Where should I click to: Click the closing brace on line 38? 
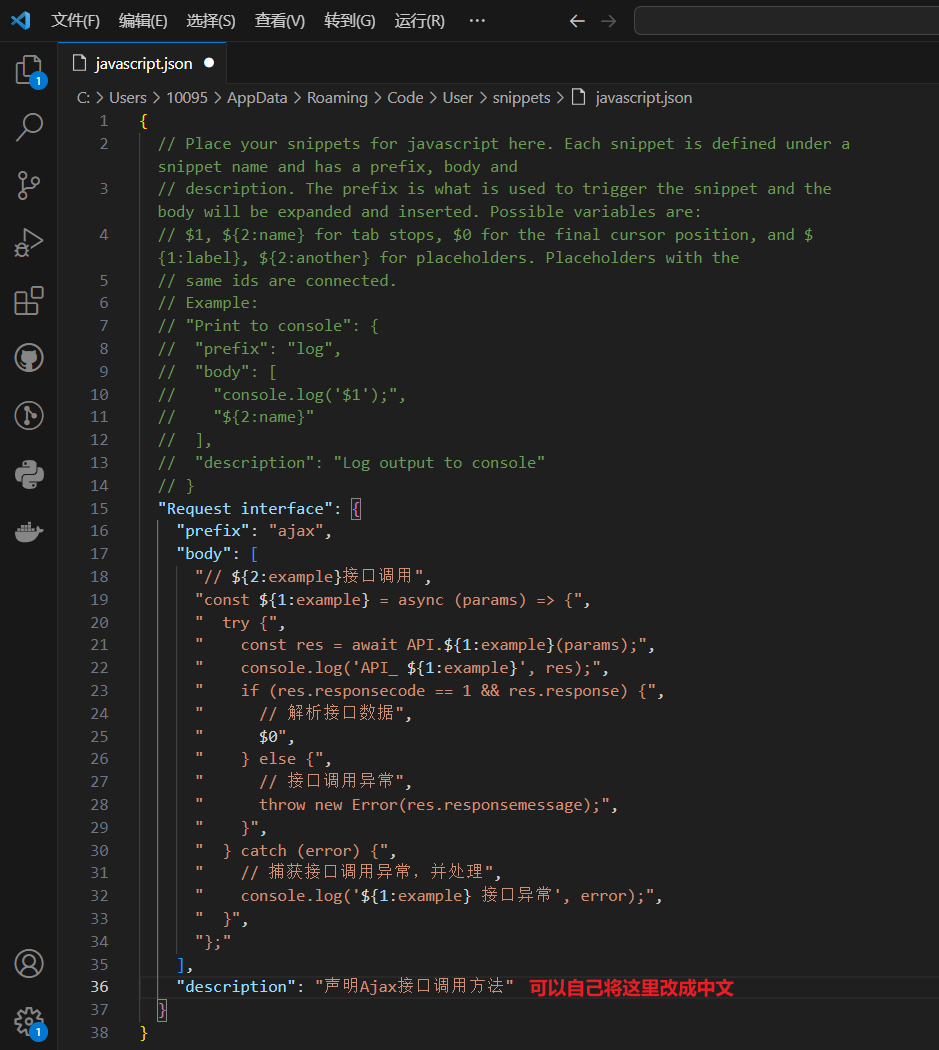tap(143, 1033)
